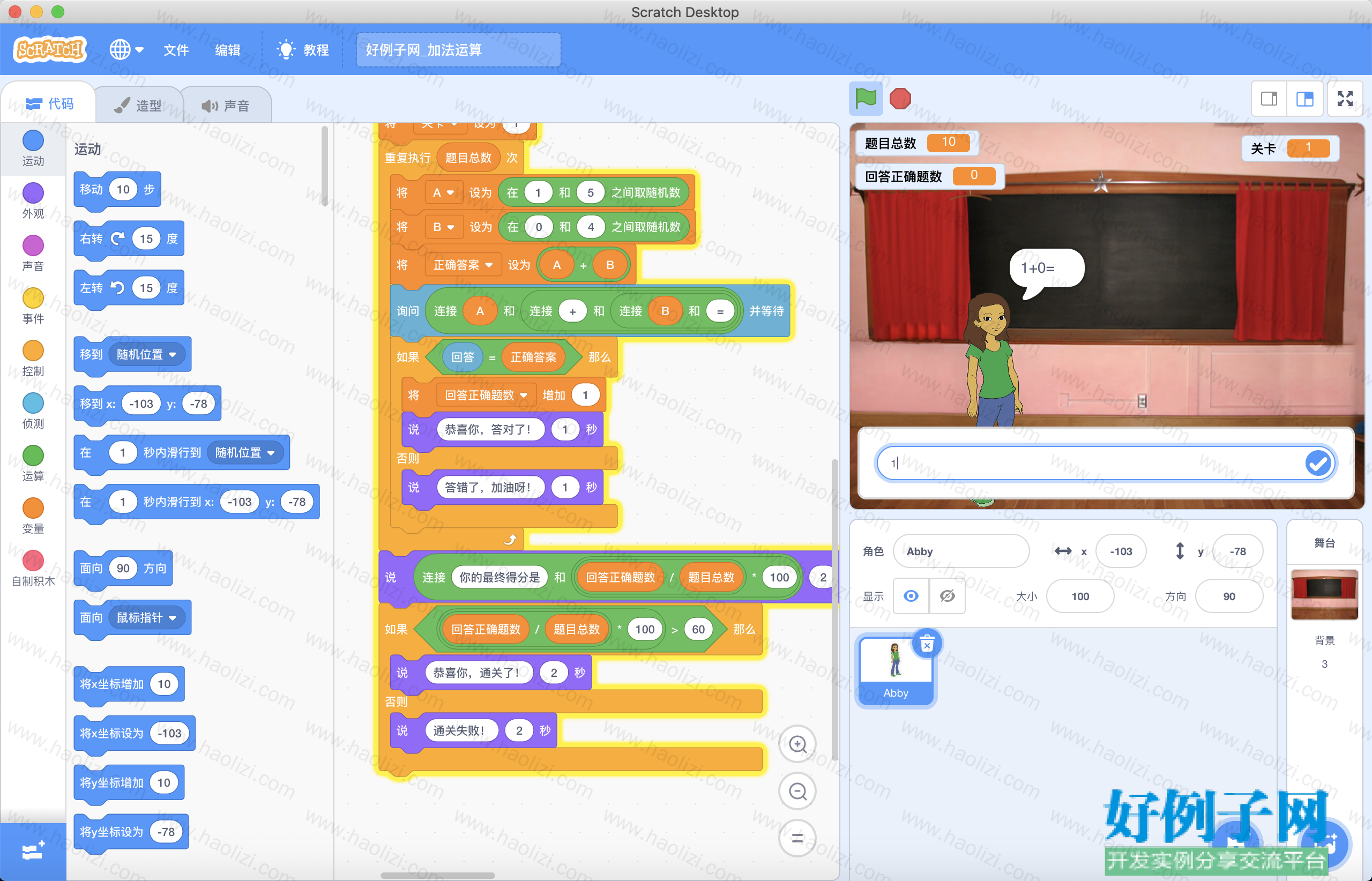The image size is (1372, 881).
Task: Click the block palette vertical scrollbar
Action: coord(324,166)
